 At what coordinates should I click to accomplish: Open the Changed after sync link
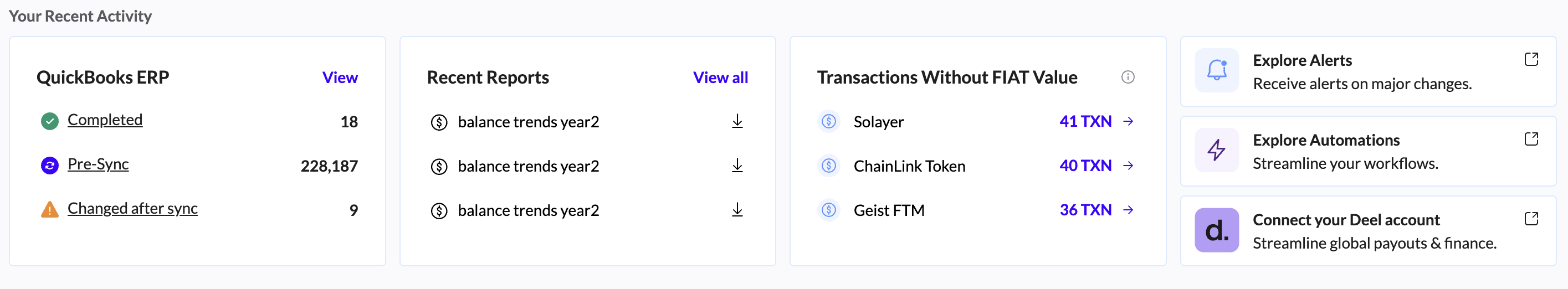pos(132,209)
